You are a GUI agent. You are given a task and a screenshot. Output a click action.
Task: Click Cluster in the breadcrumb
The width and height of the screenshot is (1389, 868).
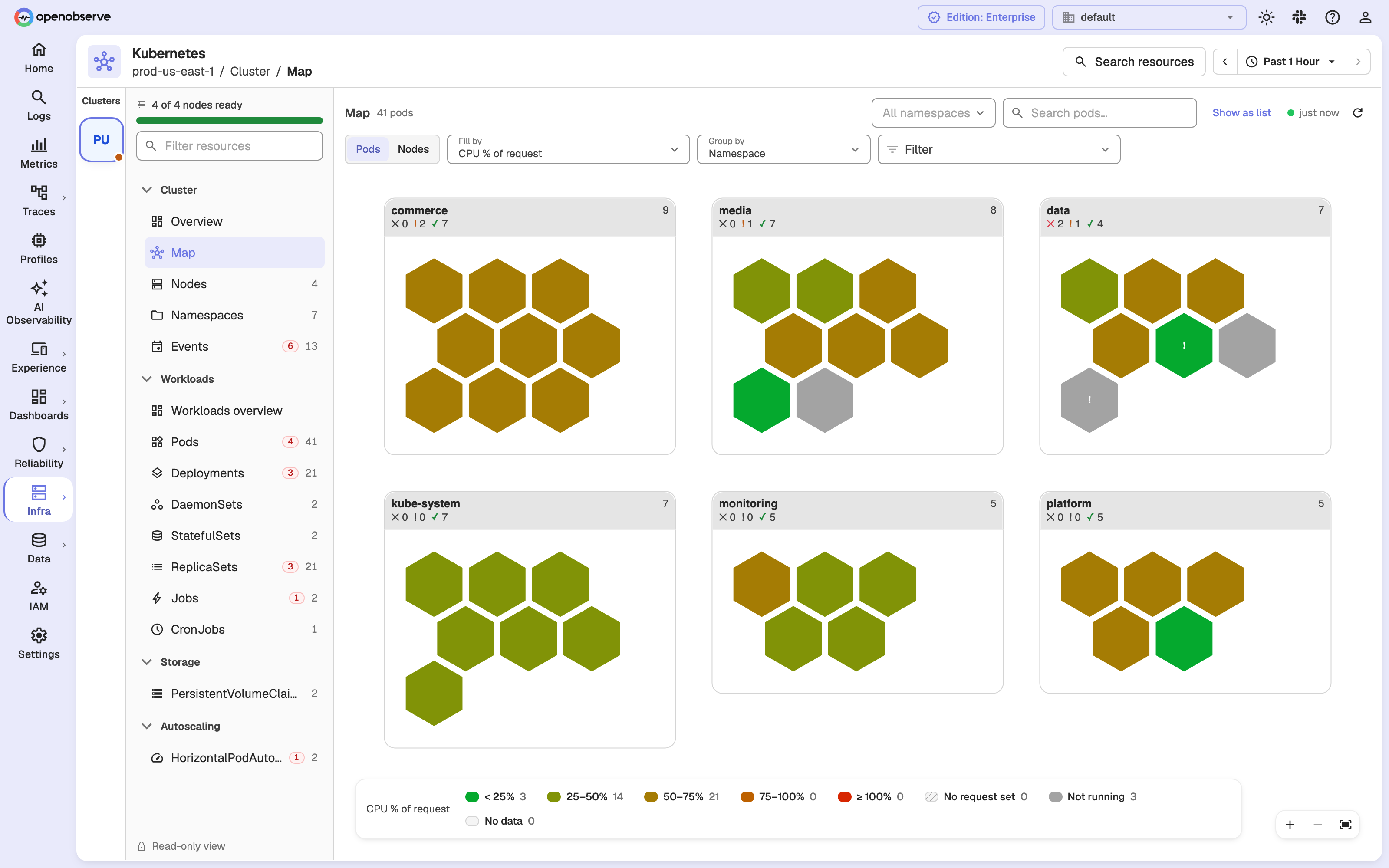click(x=250, y=71)
